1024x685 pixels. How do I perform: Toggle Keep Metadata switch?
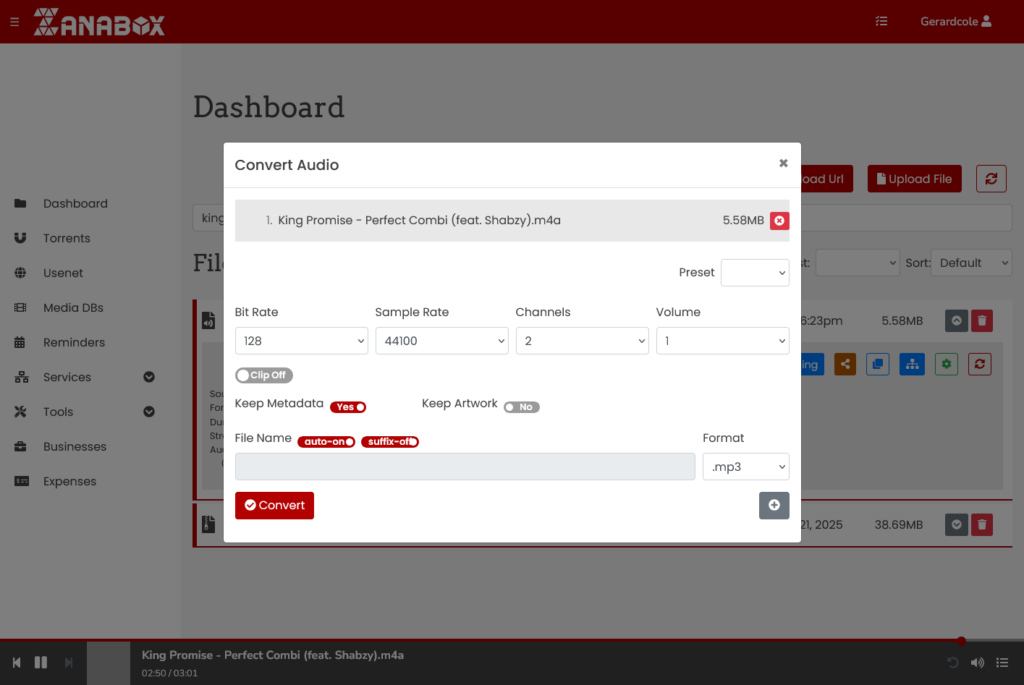348,407
